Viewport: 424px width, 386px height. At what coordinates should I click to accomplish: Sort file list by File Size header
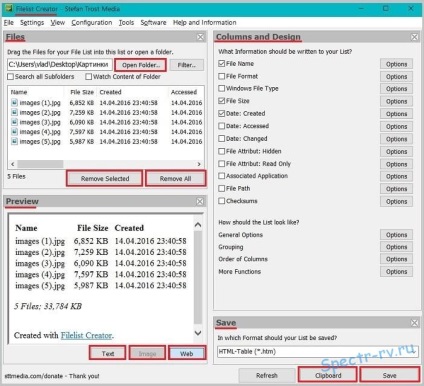82,92
